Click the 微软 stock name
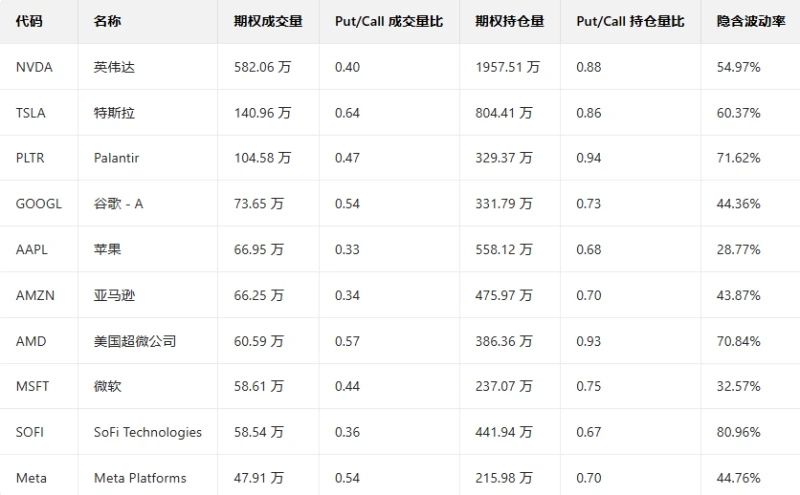Viewport: 800px width, 495px height. coord(107,386)
